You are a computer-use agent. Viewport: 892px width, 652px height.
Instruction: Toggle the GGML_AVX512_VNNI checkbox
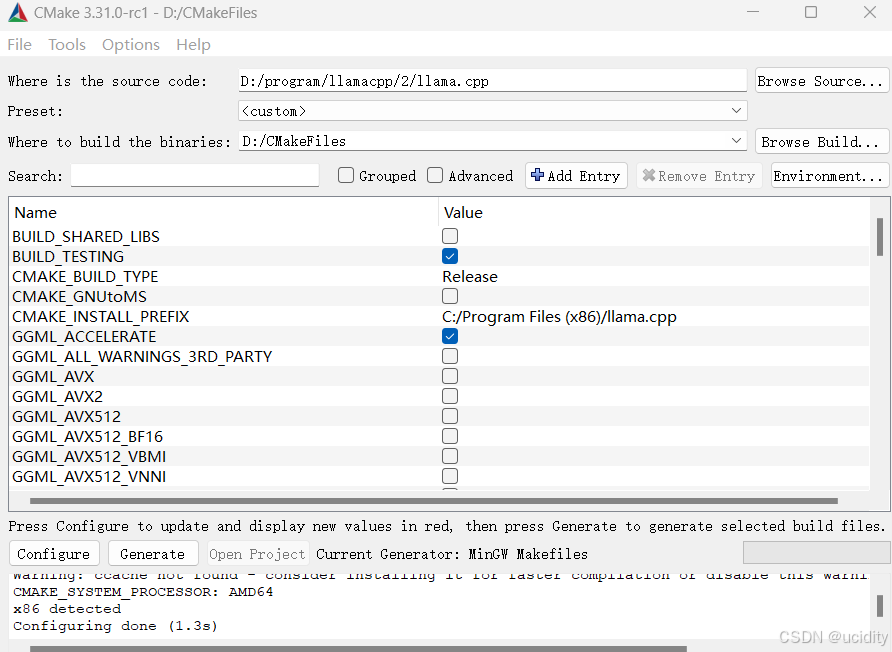pos(450,476)
